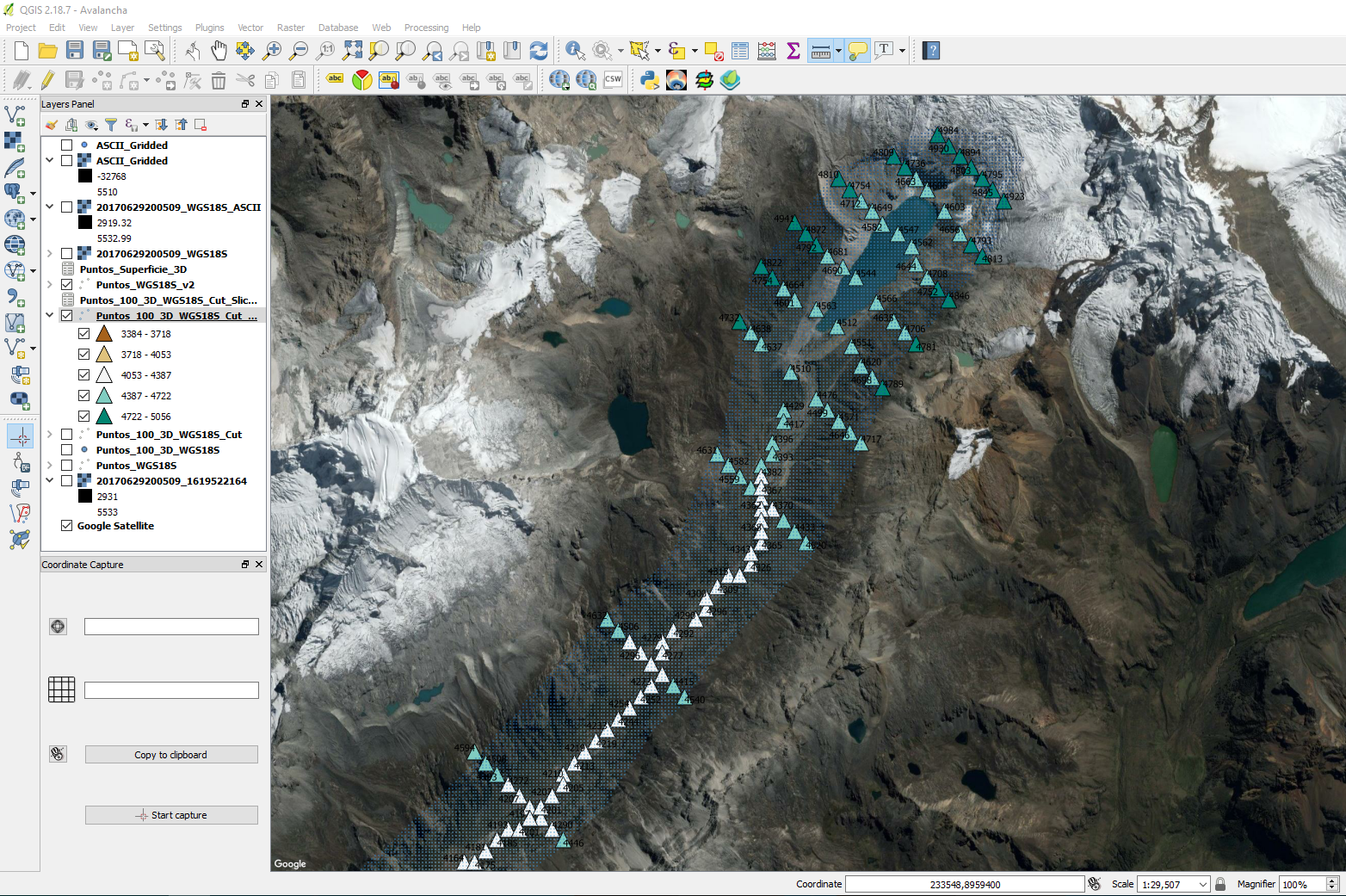Disable the Google Satellite layer checkbox
The width and height of the screenshot is (1346, 896).
pyautogui.click(x=67, y=526)
